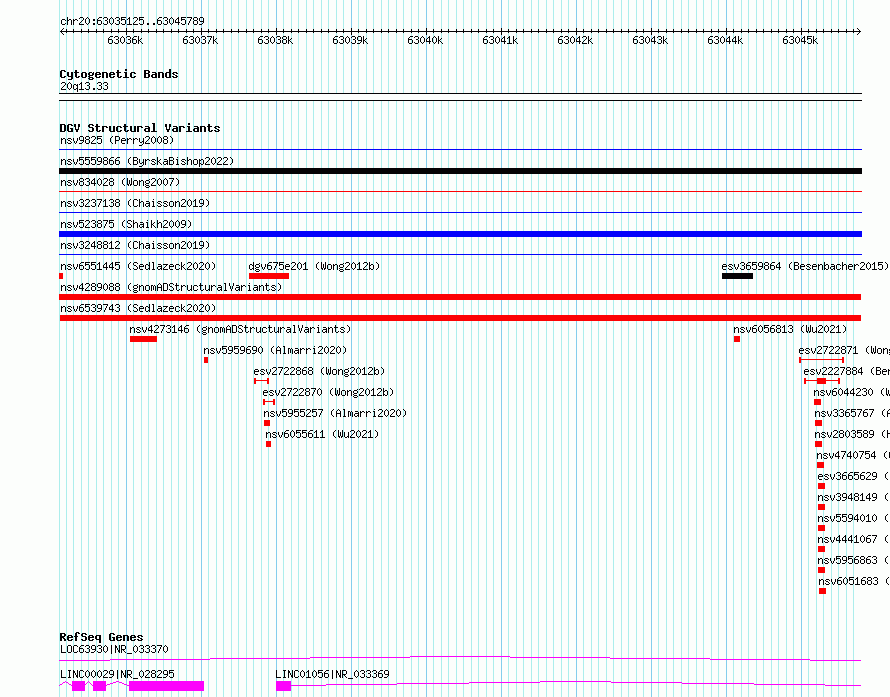Click the black bar of esv3659864 (Besenbacher2015)
The image size is (890, 697).
pos(737,276)
